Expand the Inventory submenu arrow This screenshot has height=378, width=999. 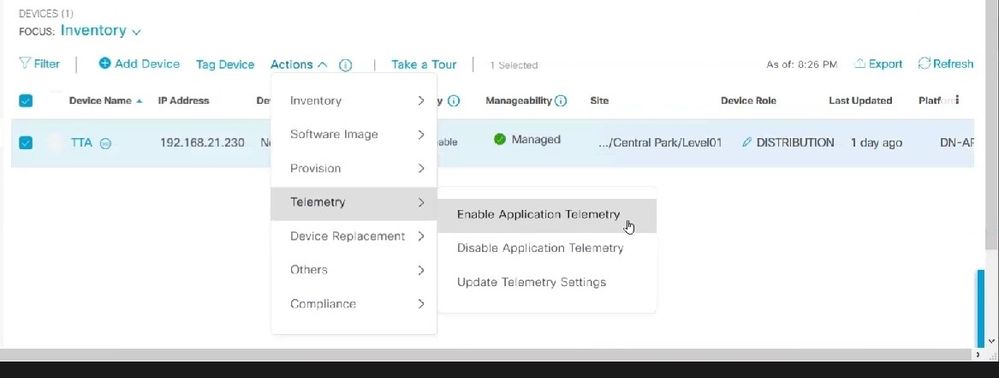point(421,101)
